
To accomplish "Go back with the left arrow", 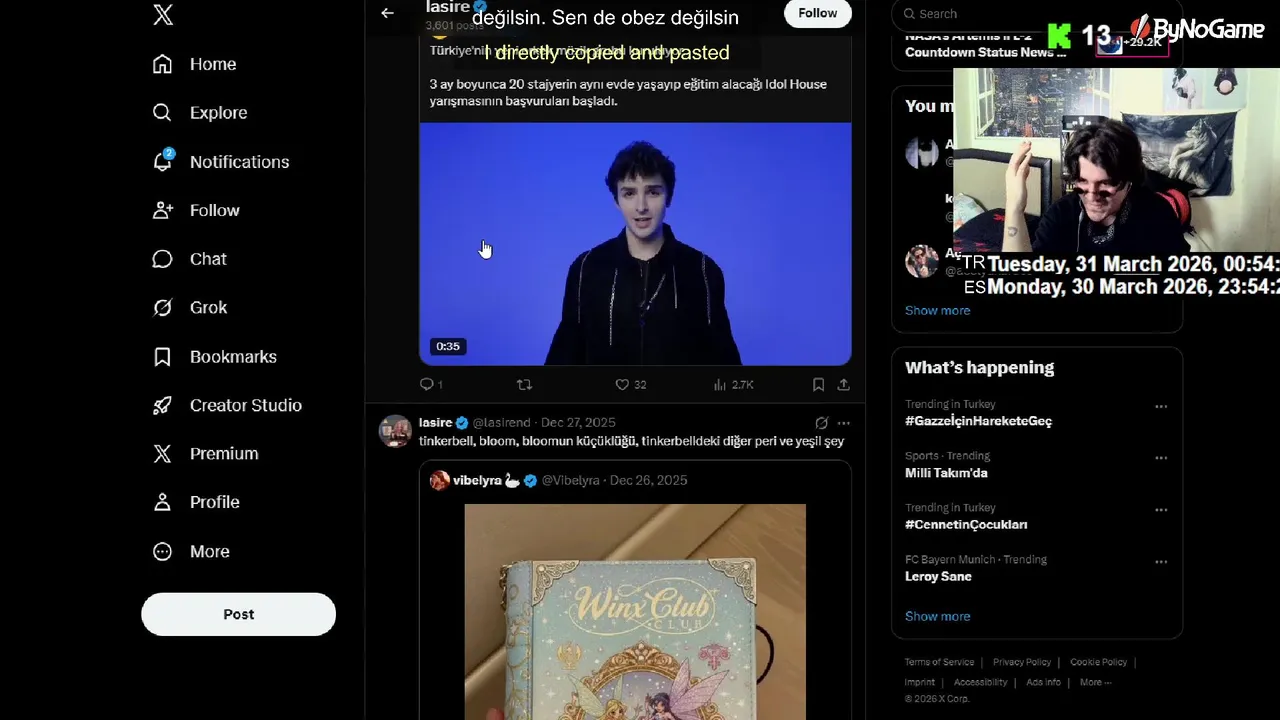I will (387, 13).
